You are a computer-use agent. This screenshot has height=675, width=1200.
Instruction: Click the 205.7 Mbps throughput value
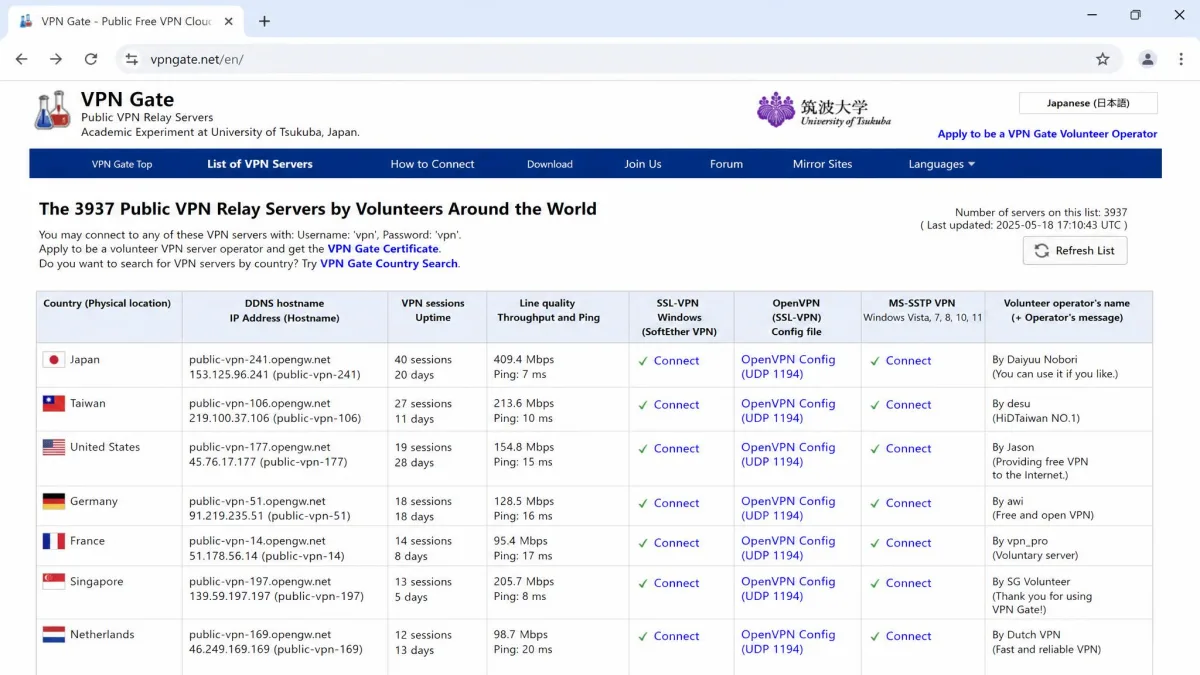[523, 582]
